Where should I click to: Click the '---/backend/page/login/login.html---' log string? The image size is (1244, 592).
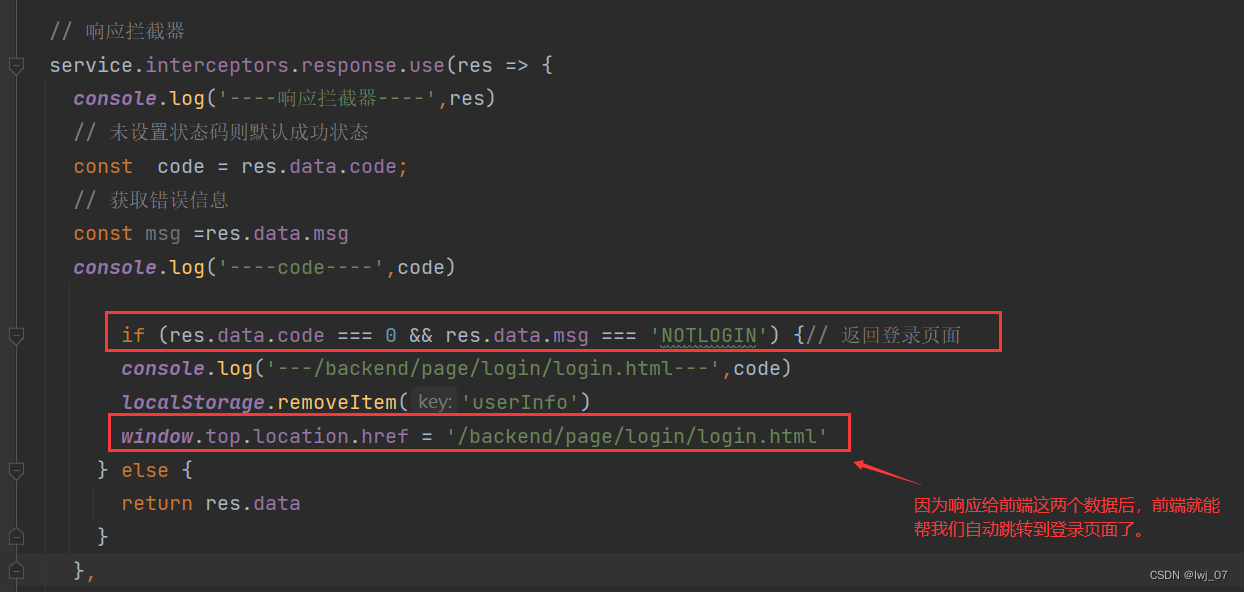pyautogui.click(x=494, y=368)
